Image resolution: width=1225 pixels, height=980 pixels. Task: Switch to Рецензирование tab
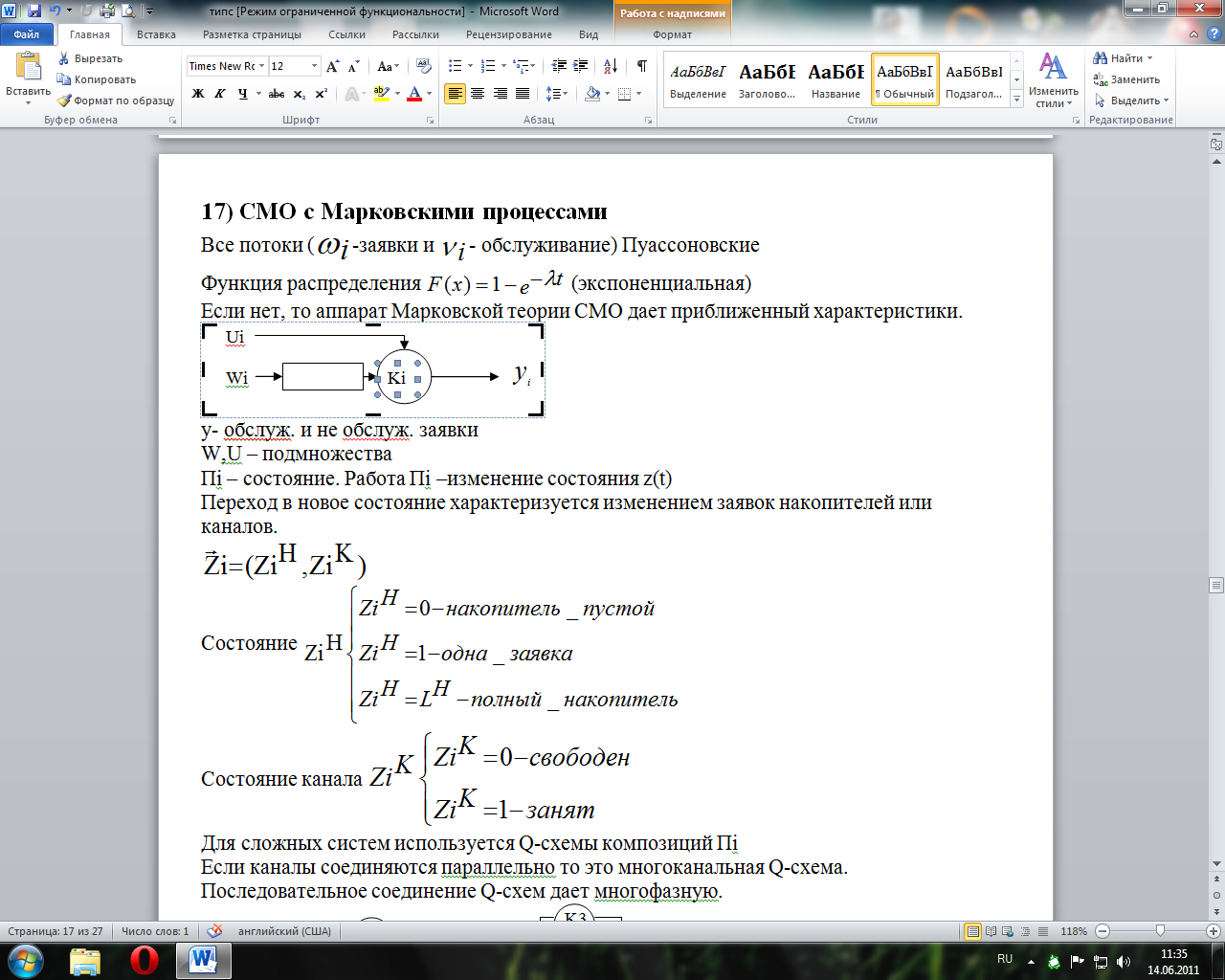[x=509, y=34]
